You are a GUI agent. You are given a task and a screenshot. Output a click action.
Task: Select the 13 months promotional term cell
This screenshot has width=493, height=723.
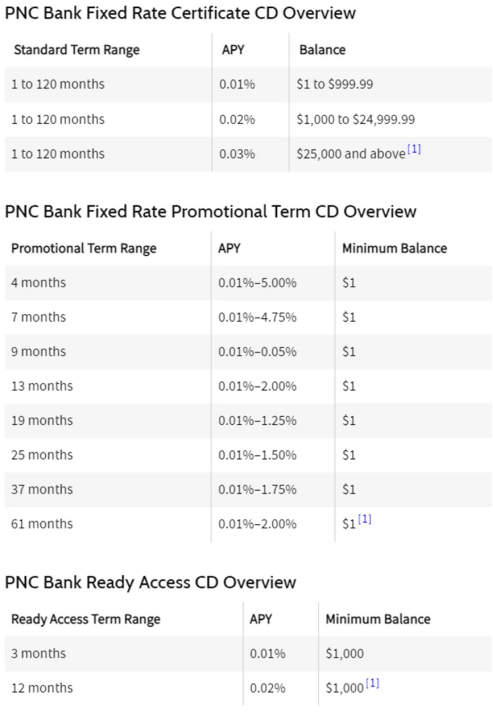(x=42, y=386)
